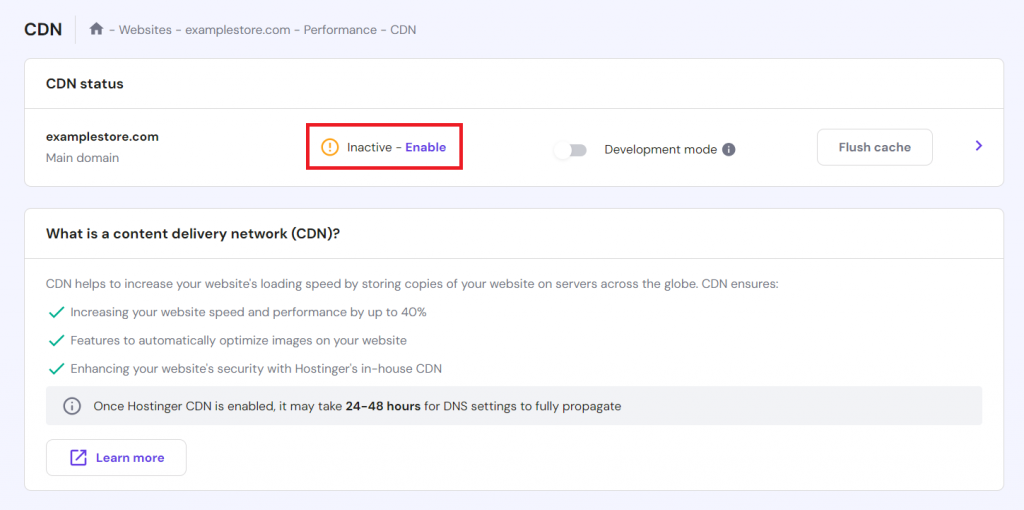
Task: Click the checkmark beside website speed increase
Action: pyautogui.click(x=56, y=312)
